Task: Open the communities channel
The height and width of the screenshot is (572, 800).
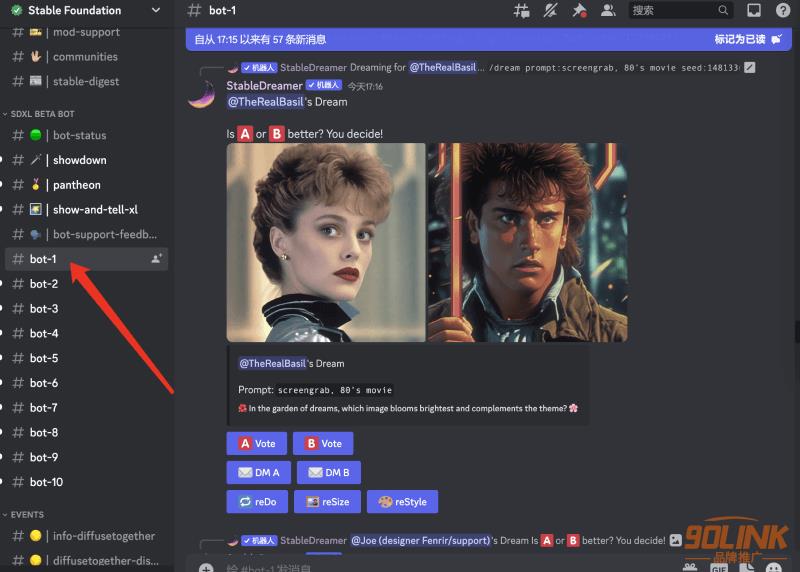Action: click(87, 57)
